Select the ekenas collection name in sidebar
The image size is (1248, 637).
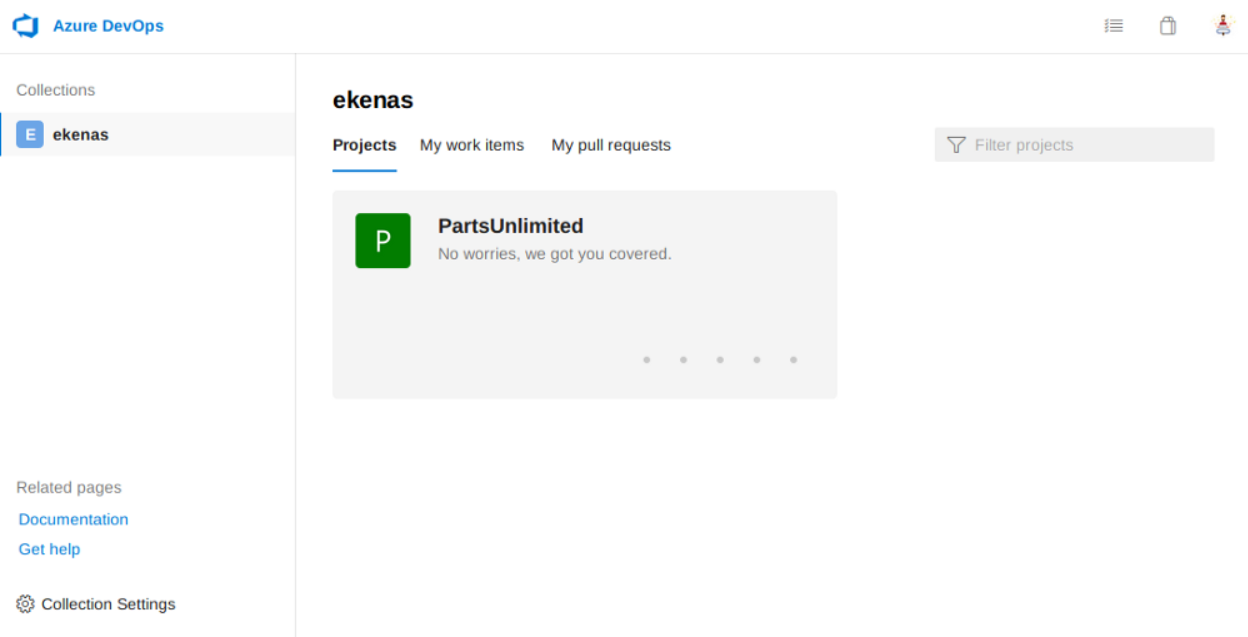pos(81,135)
